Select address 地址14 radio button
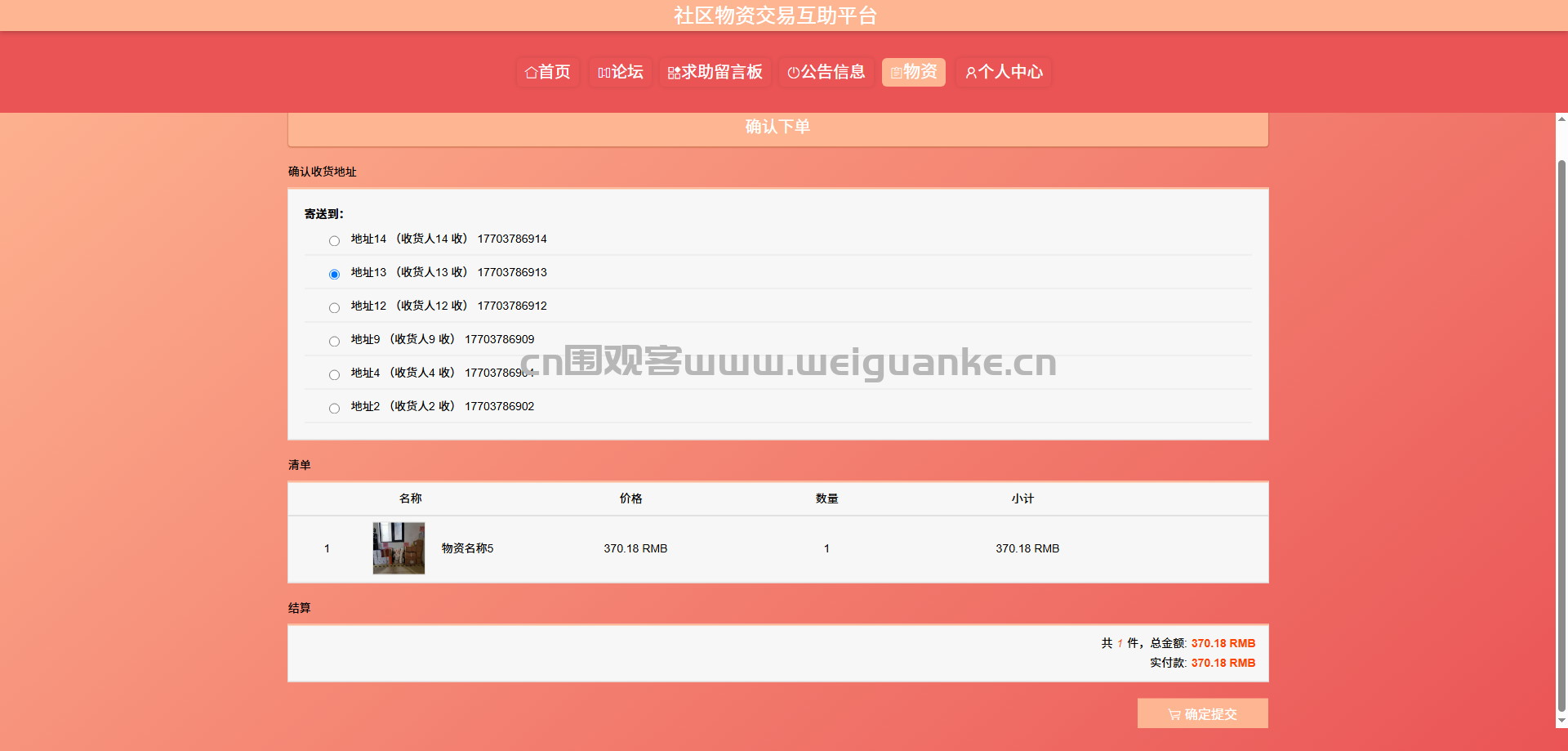Screen dimensions: 1568x751 click(x=334, y=241)
